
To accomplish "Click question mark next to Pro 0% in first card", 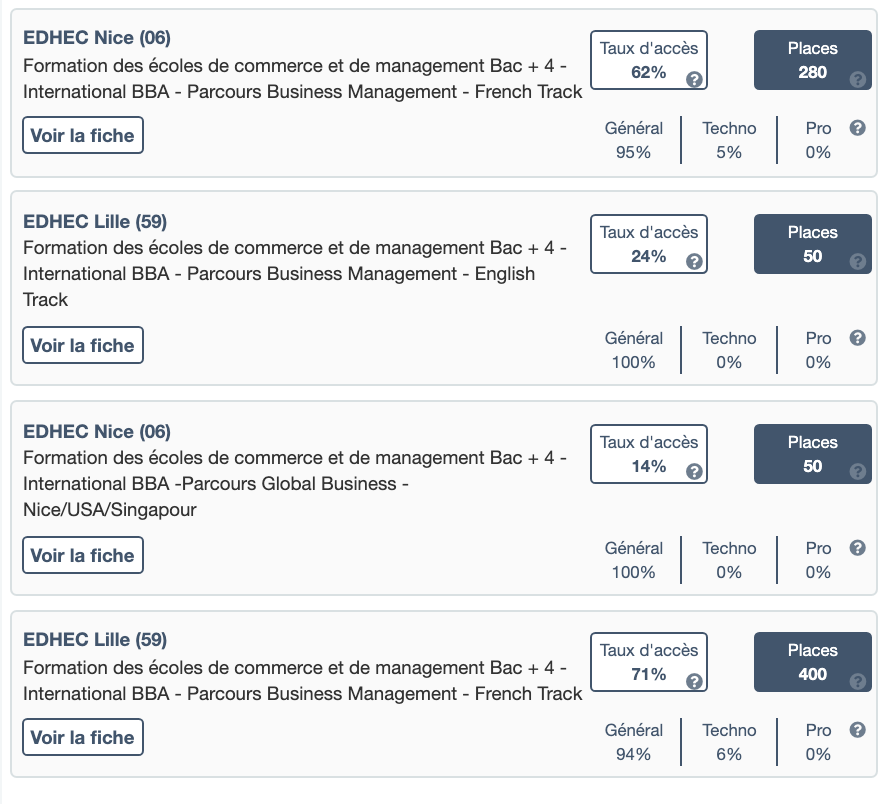I will pyautogui.click(x=857, y=128).
